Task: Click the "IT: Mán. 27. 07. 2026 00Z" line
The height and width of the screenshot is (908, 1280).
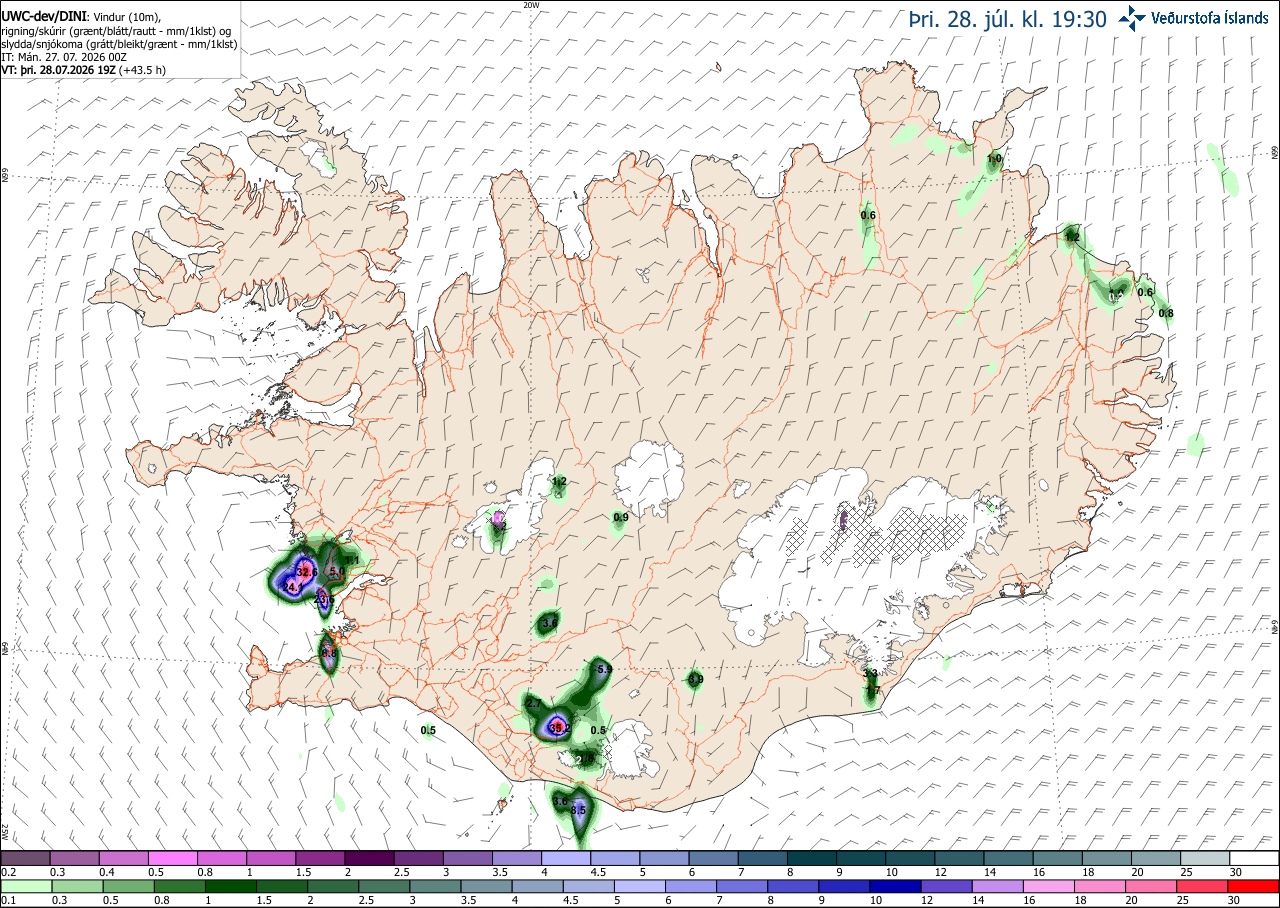Action: point(64,57)
